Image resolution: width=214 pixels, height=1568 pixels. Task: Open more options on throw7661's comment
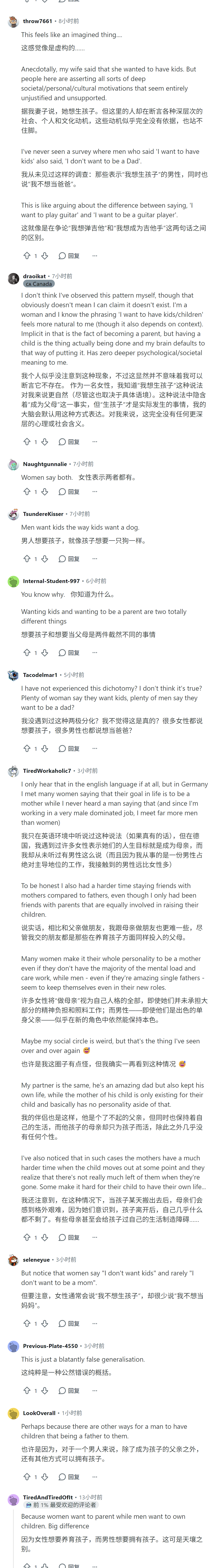pyautogui.click(x=95, y=256)
